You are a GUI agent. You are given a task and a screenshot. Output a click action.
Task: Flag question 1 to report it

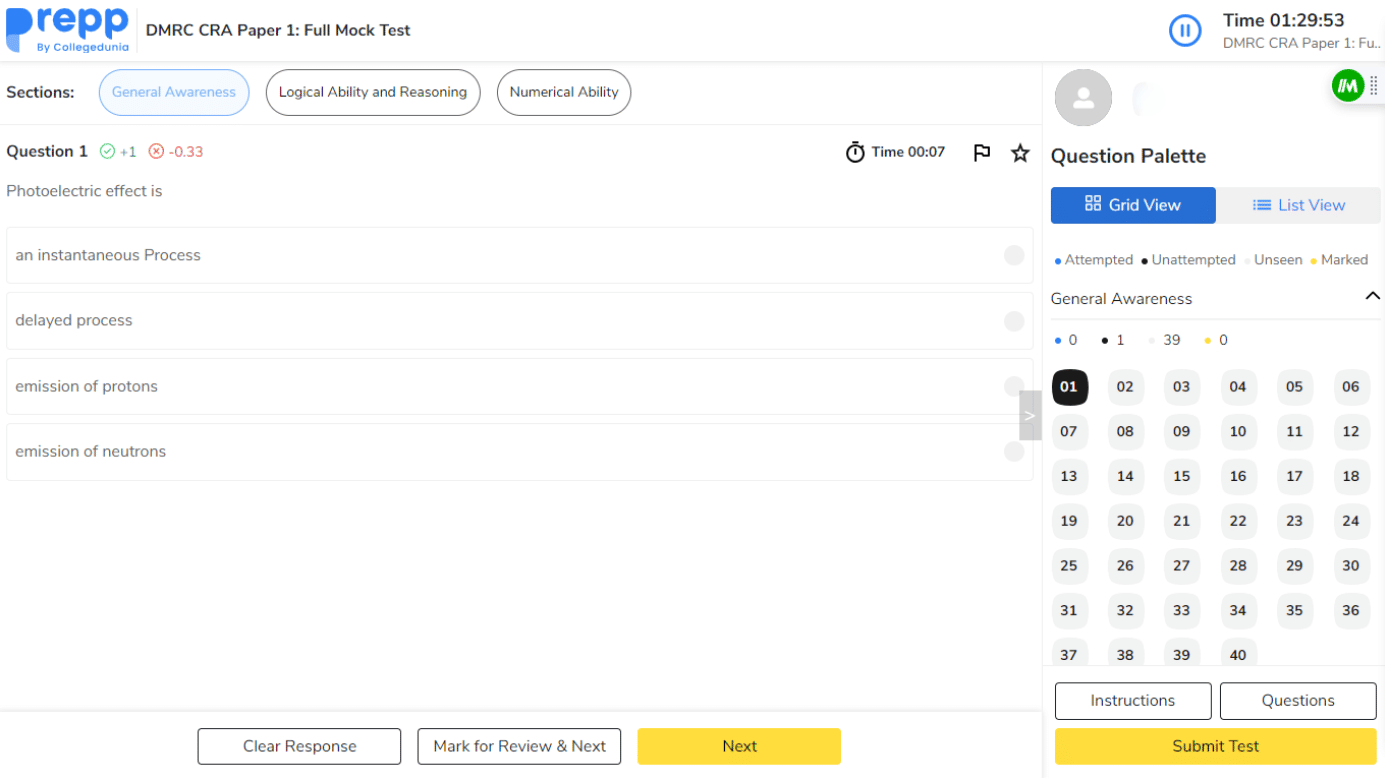982,152
